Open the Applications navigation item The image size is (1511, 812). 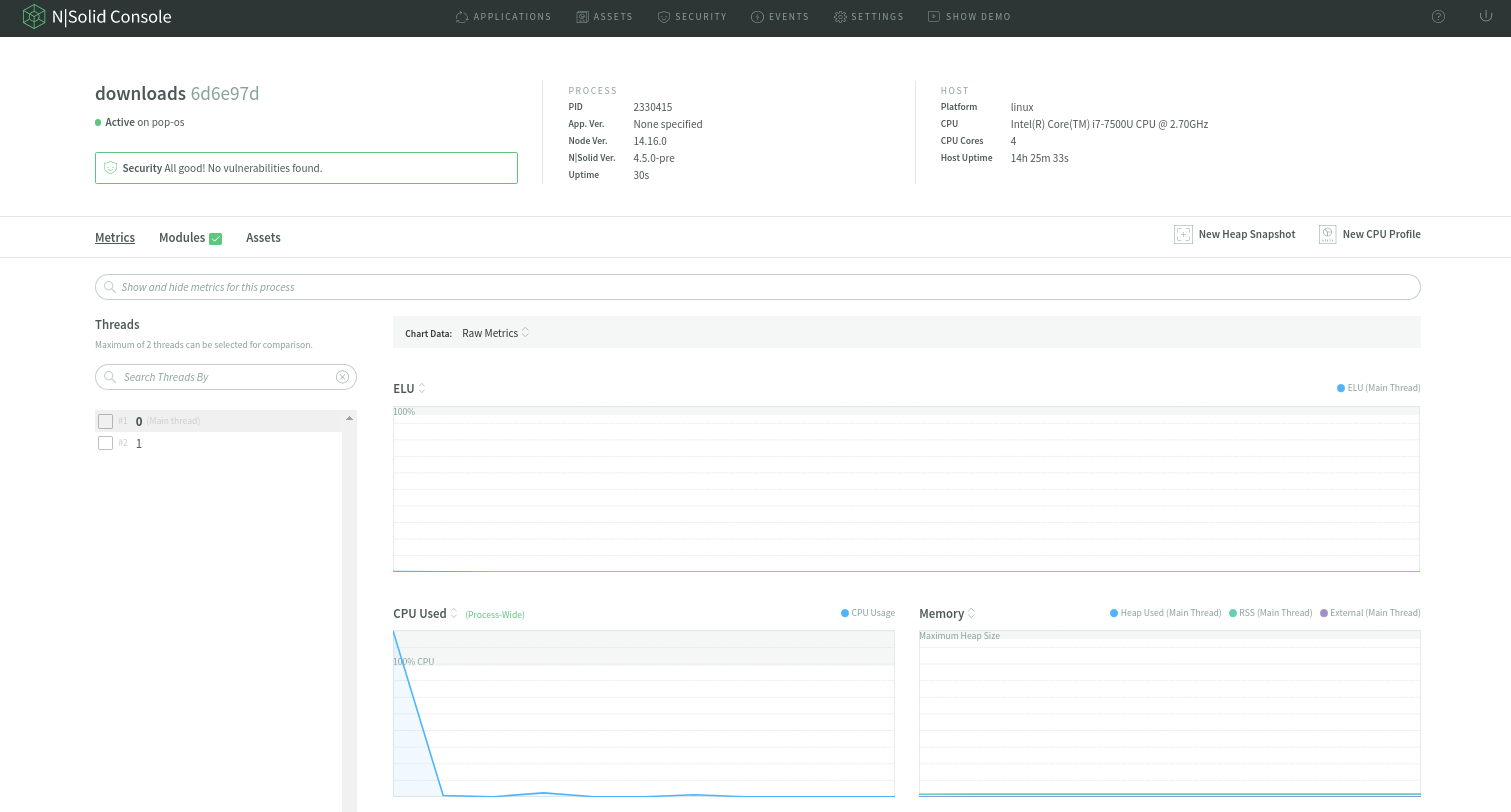pos(503,17)
